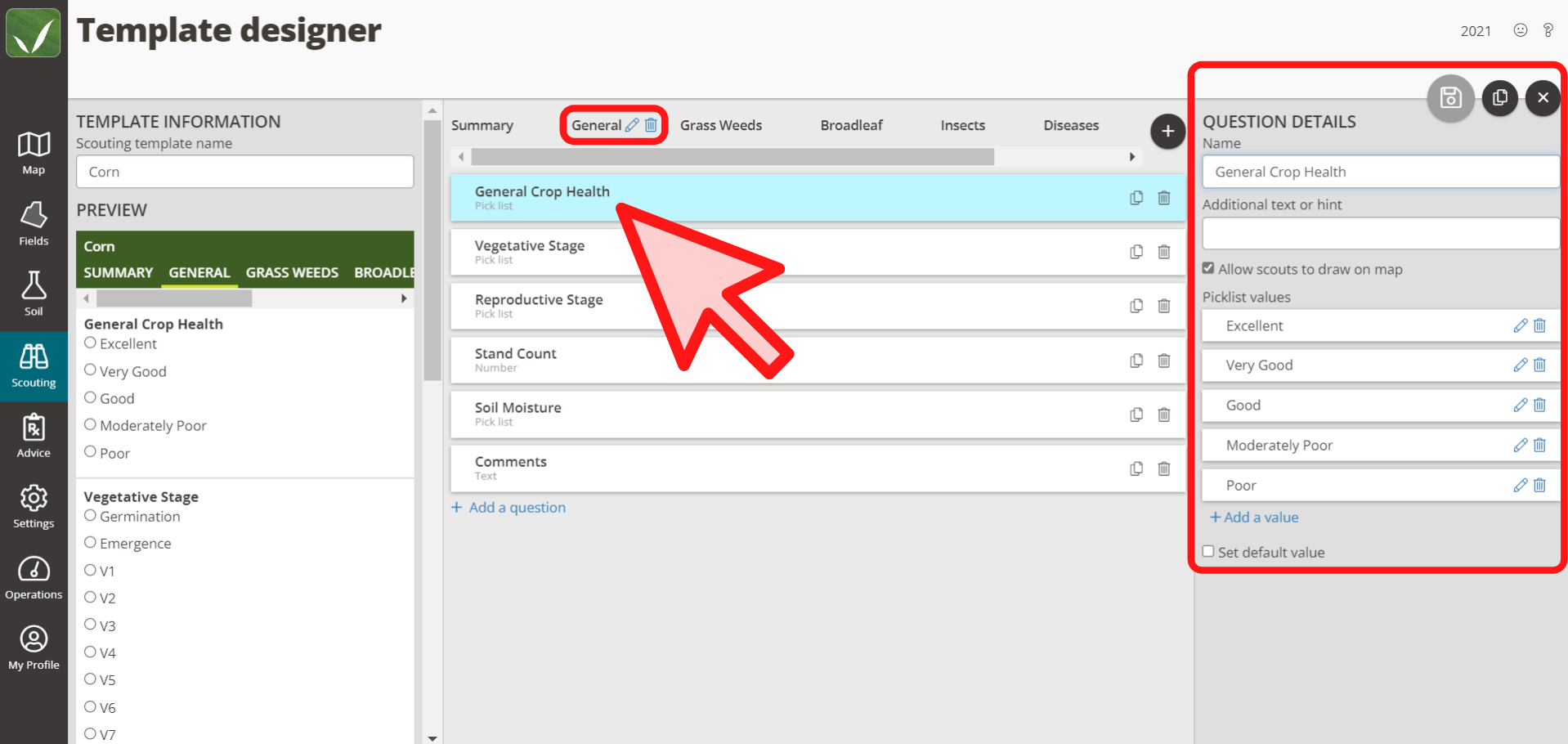Delete the Comments question
This screenshot has width=1568, height=744.
pyautogui.click(x=1164, y=468)
